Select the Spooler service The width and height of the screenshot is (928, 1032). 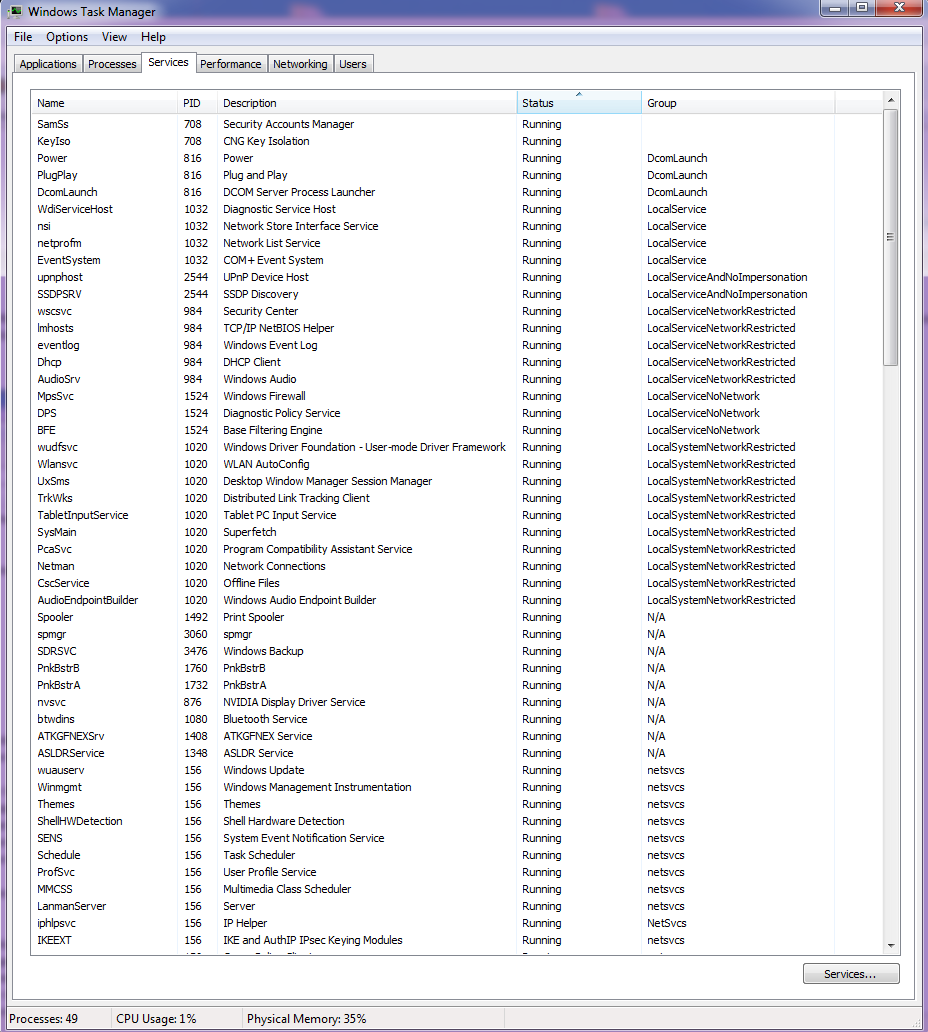point(456,617)
